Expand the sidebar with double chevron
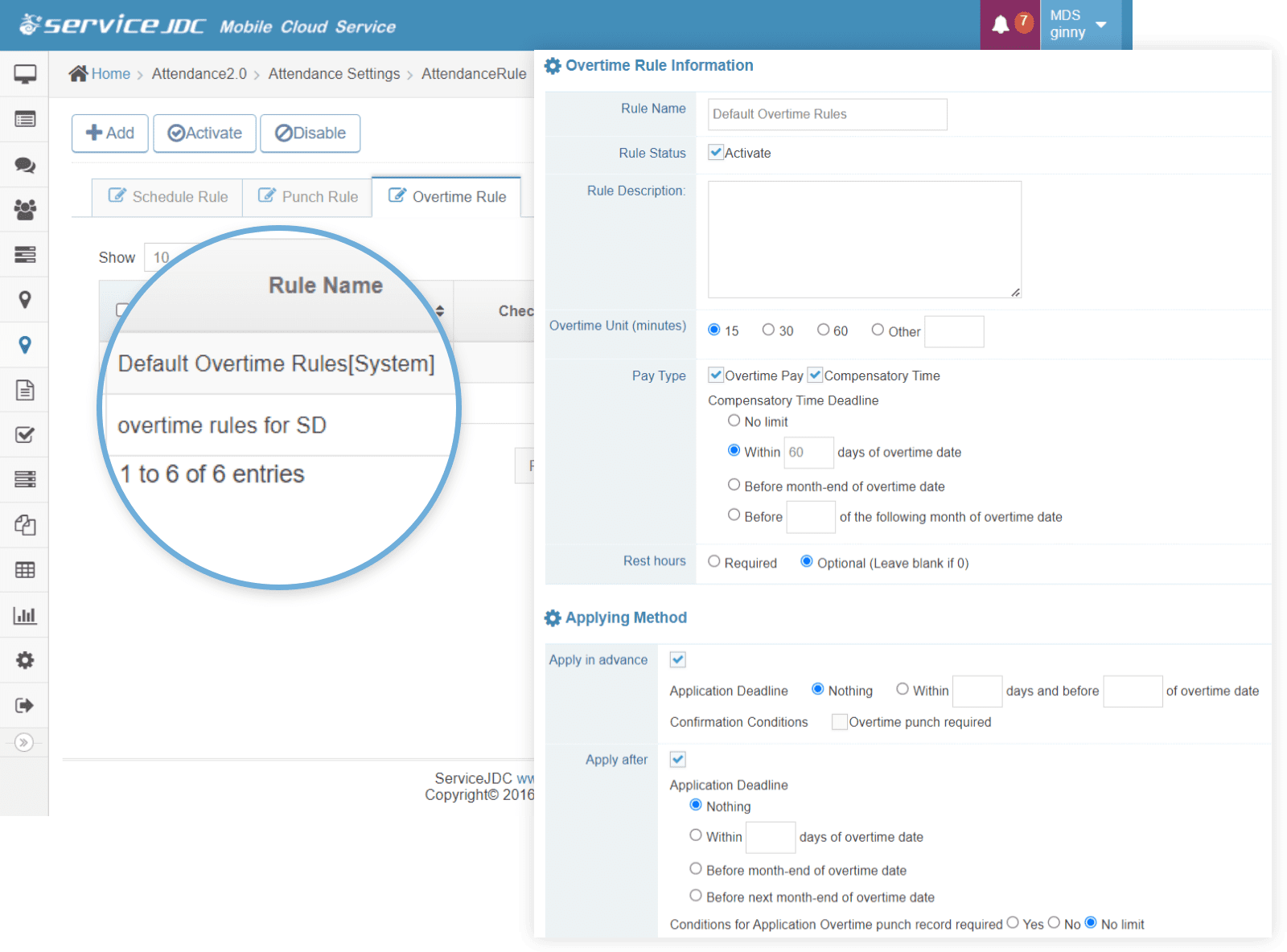The width and height of the screenshot is (1287, 952). pos(24,742)
